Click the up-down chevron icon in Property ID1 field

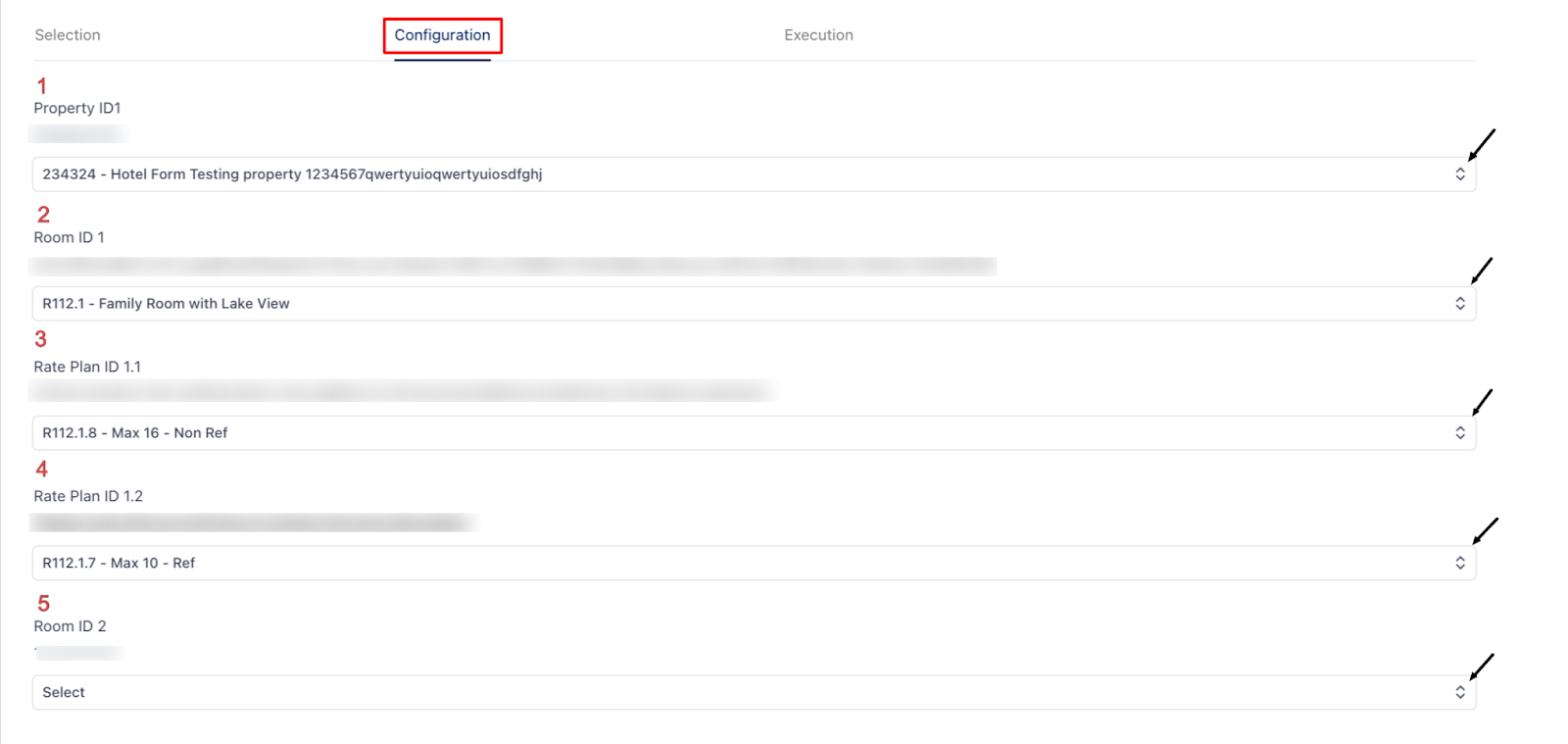(x=1459, y=174)
